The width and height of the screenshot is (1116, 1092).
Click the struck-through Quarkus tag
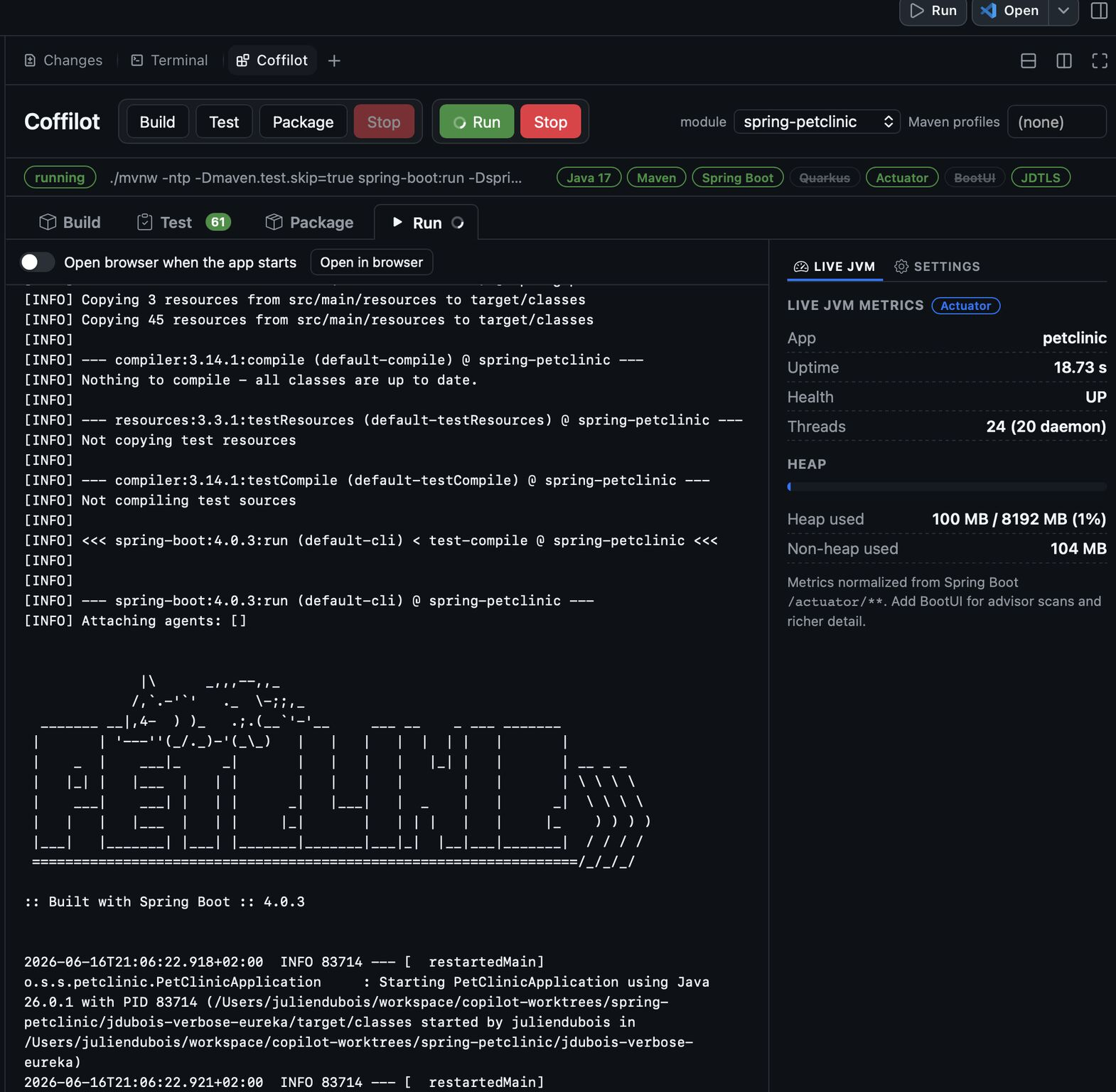pos(824,178)
